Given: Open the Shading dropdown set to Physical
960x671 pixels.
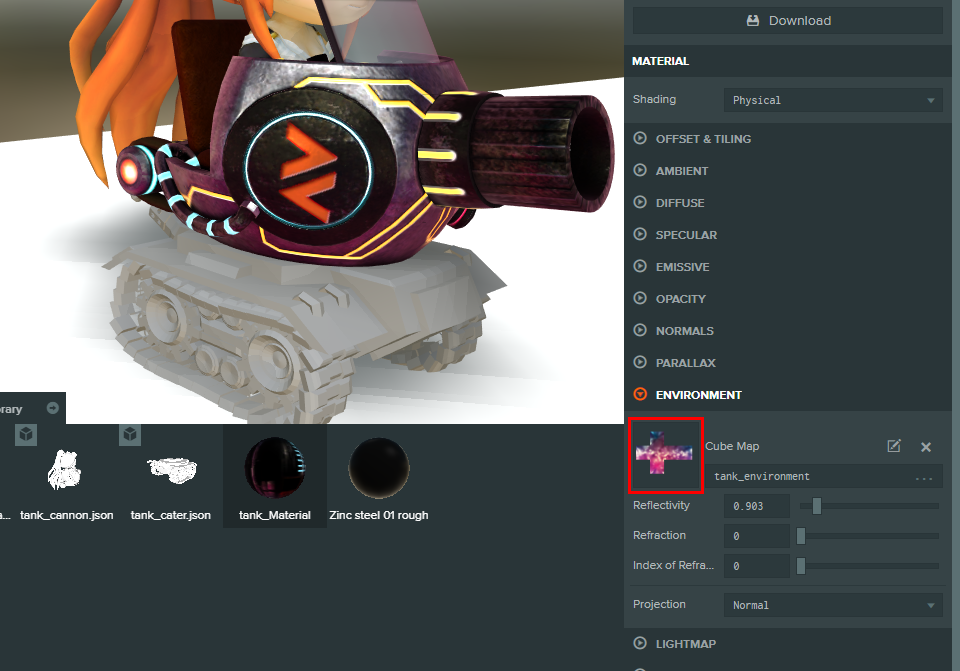Looking at the screenshot, I should pyautogui.click(x=833, y=100).
